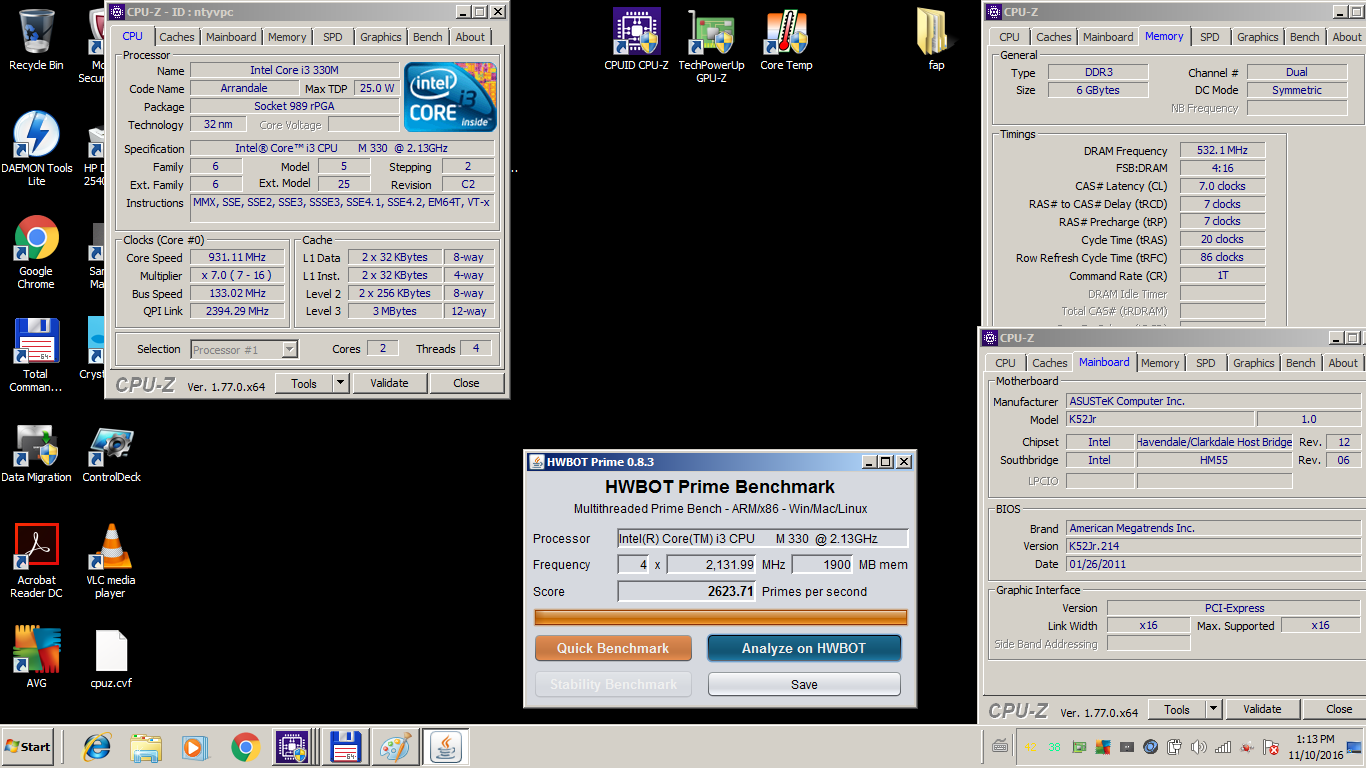This screenshot has height=768, width=1366.
Task: Open Windows Explorer from the taskbar
Action: [x=146, y=747]
